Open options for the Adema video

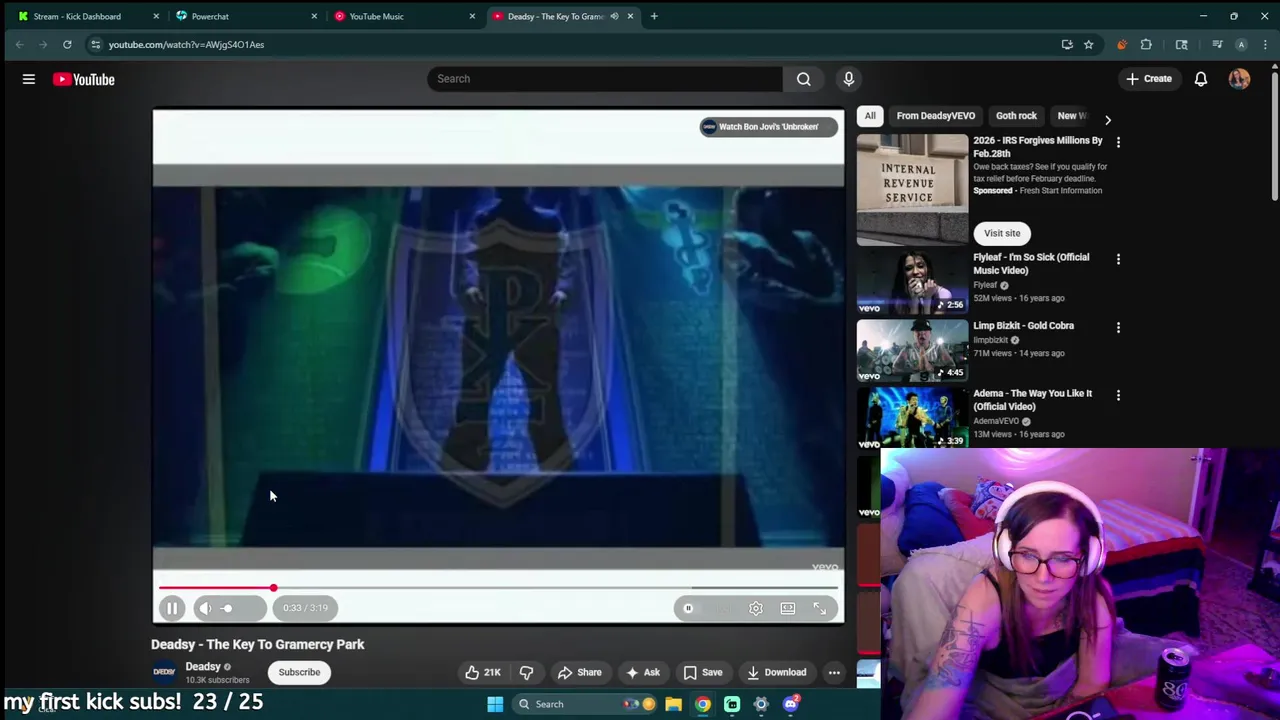pyautogui.click(x=1118, y=395)
